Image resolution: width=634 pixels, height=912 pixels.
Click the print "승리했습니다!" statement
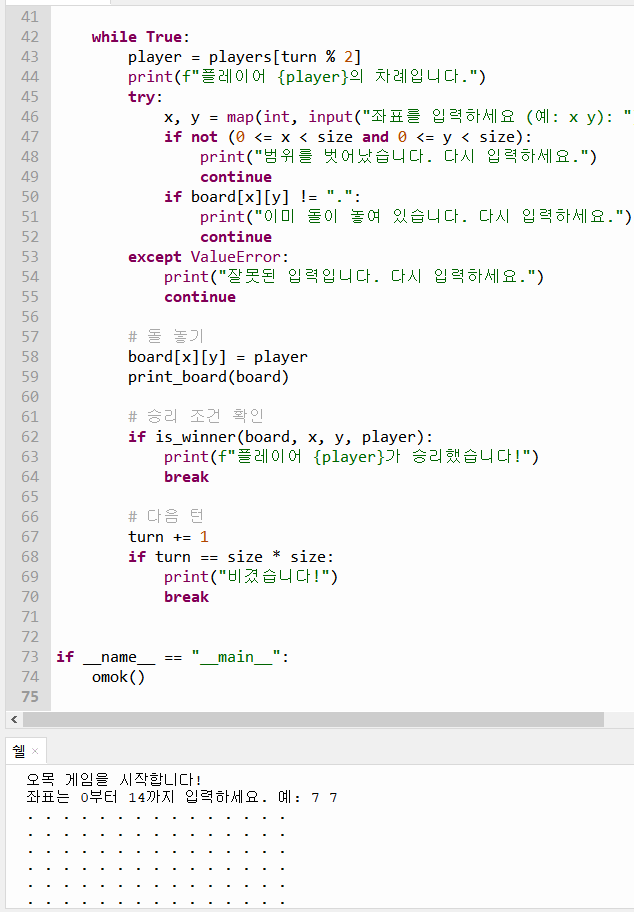(x=351, y=457)
